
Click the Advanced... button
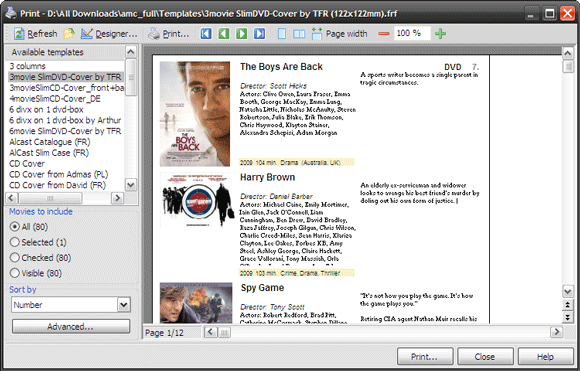coord(71,327)
